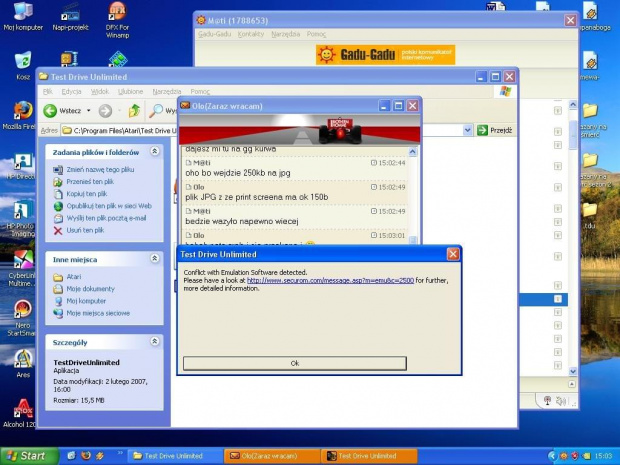Go up one folder level in Explorer
Screen dimensions: 620x465
pyautogui.click(x=134, y=111)
